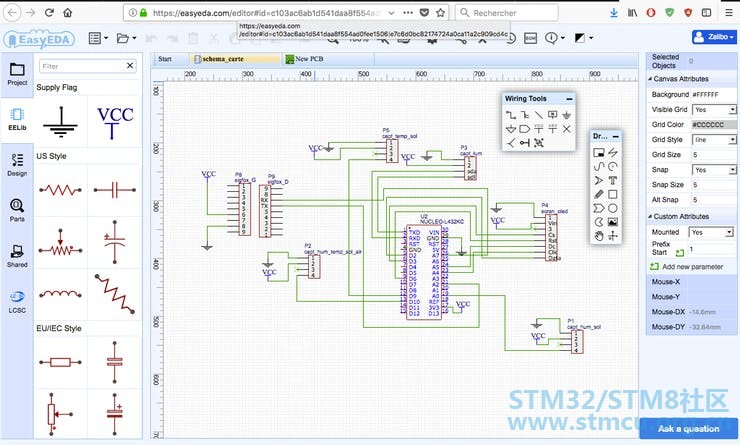Select the ground supply flag symbol
Image resolution: width=740 pixels, height=445 pixels.
click(x=60, y=122)
